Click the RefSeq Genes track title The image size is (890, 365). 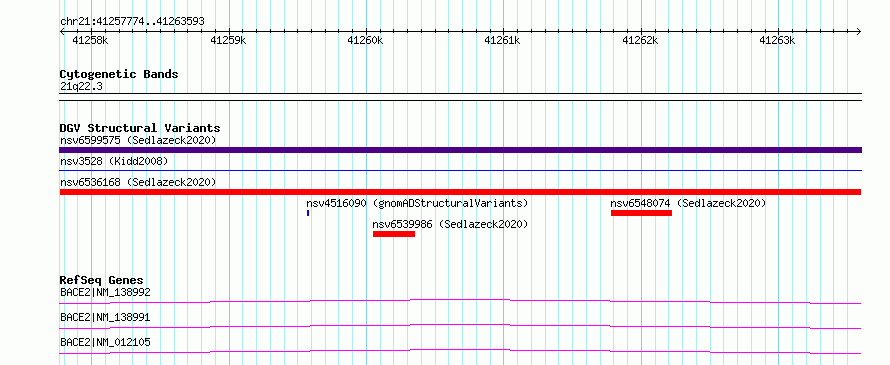point(102,280)
